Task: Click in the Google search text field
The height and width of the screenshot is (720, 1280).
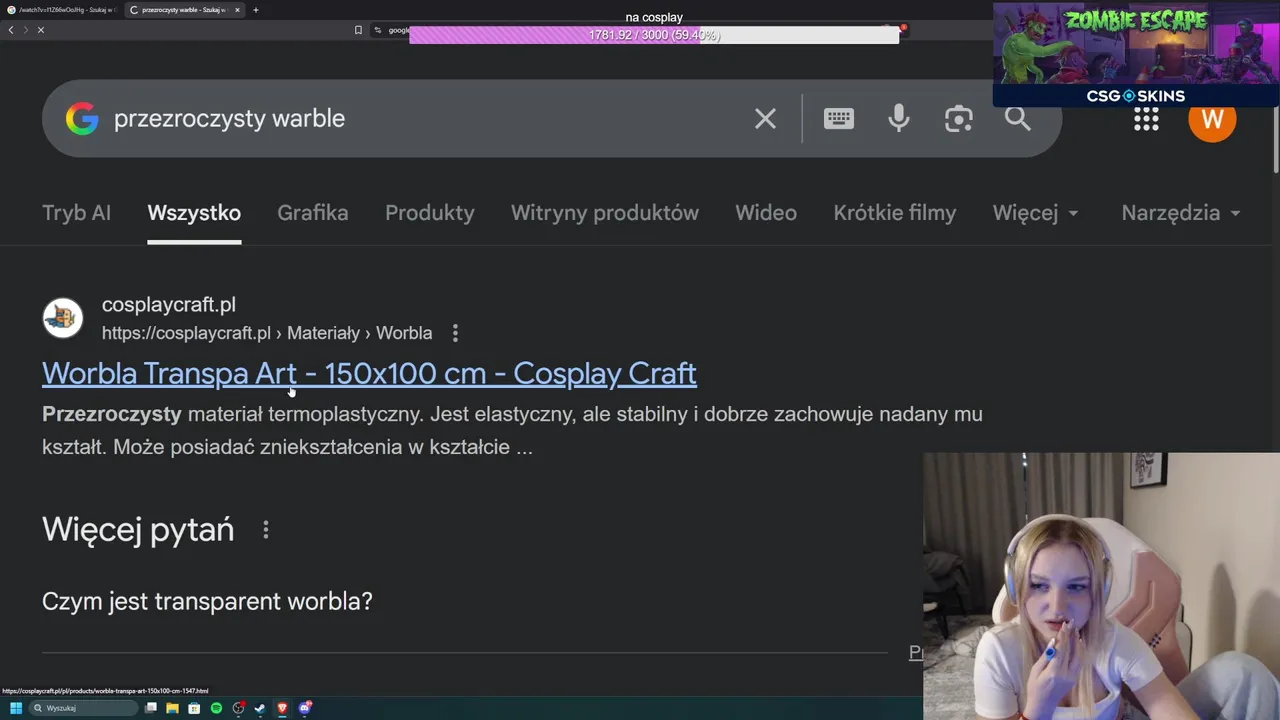Action: [x=425, y=119]
